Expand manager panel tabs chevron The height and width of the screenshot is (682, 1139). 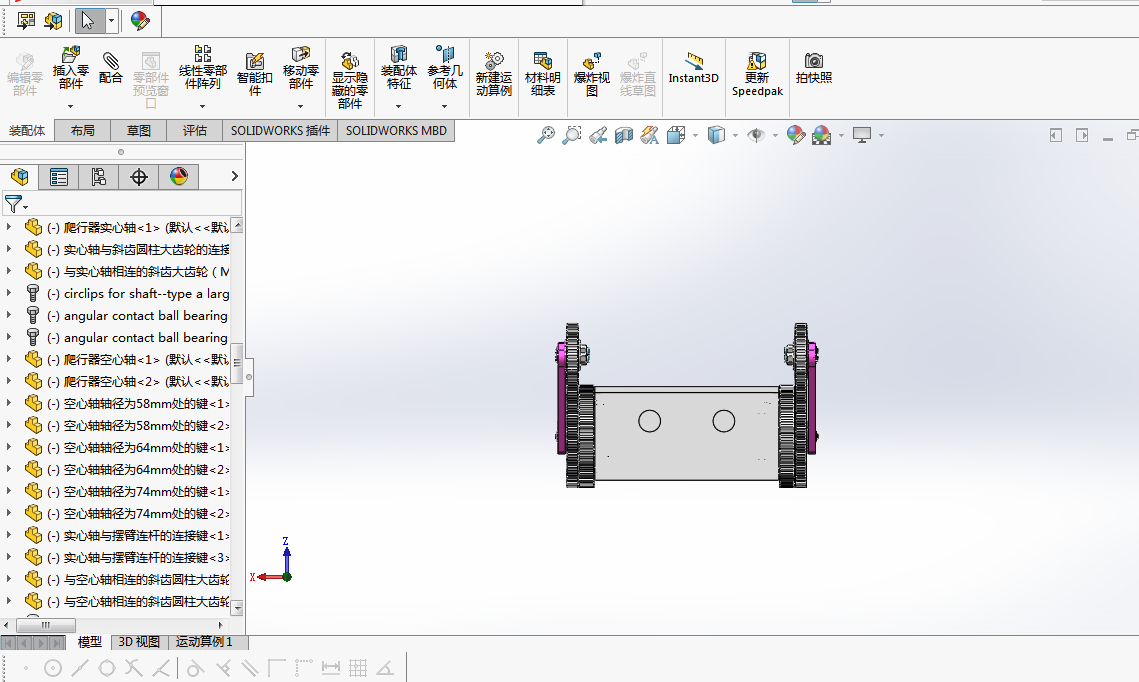[234, 176]
